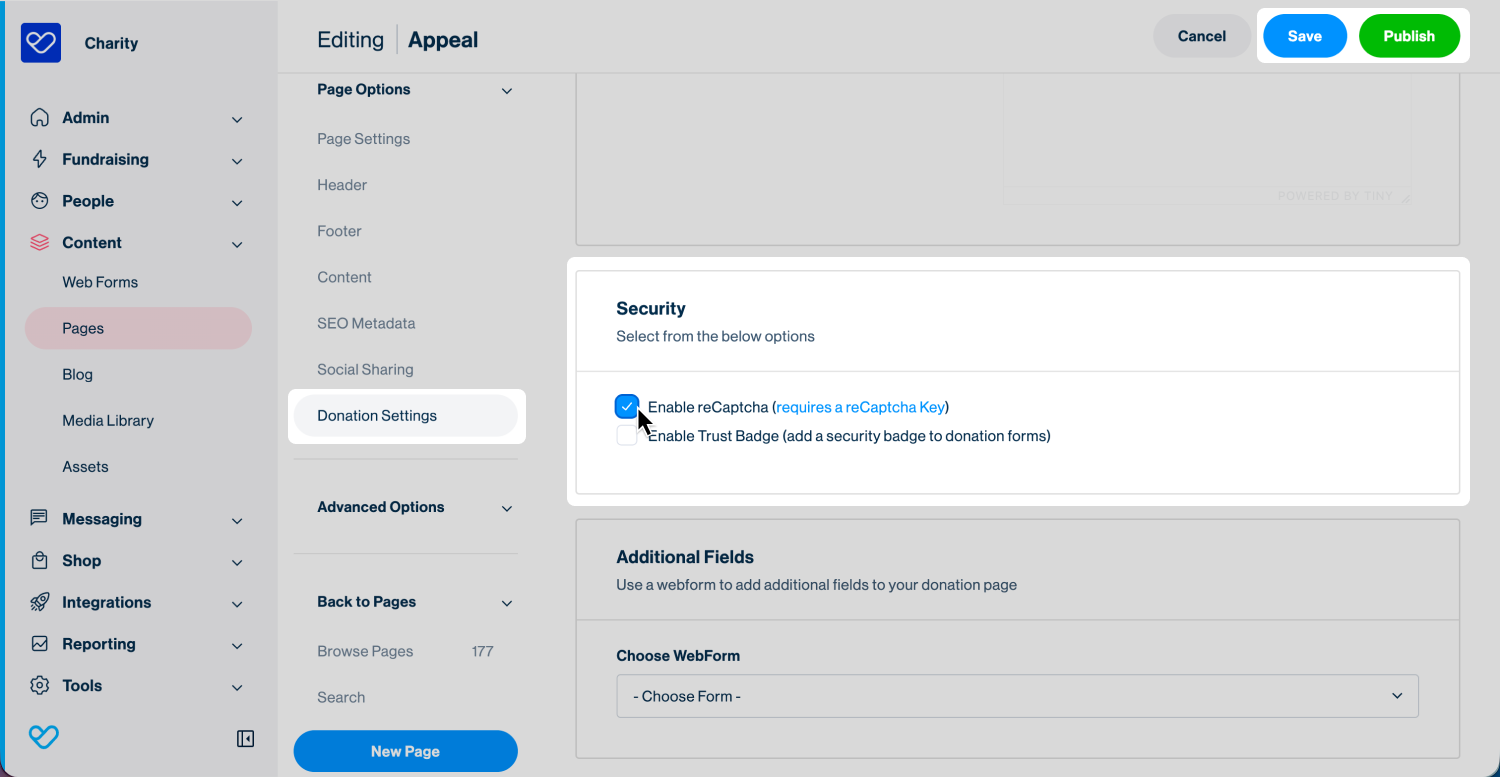Uncheck Enable reCaptcha
Viewport: 1500px width, 777px height.
[x=627, y=406]
